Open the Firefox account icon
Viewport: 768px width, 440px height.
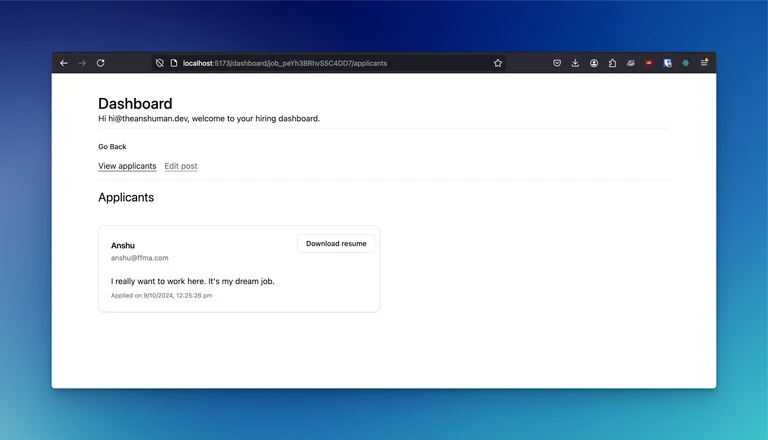pyautogui.click(x=594, y=63)
